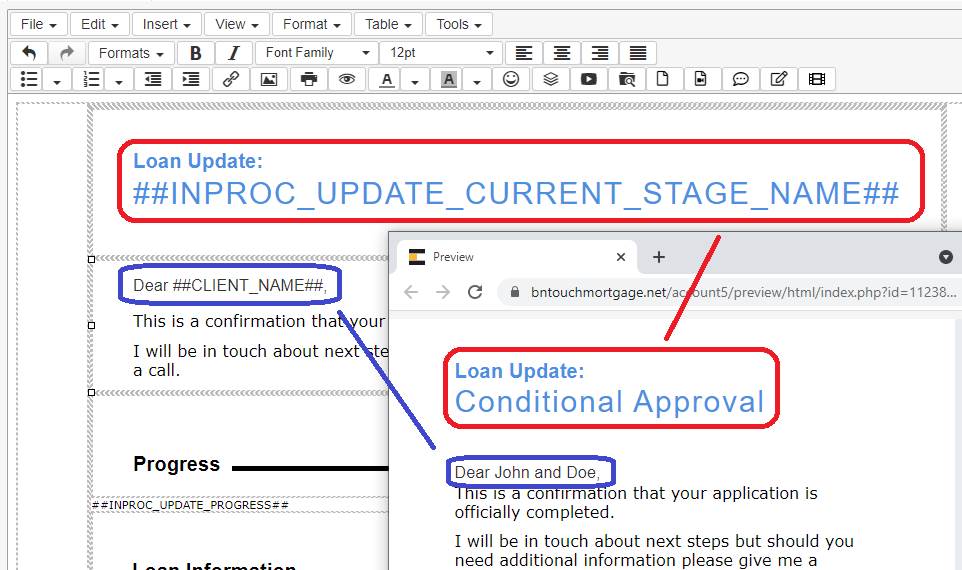
Task: Click the blank page icon
Action: pos(663,79)
